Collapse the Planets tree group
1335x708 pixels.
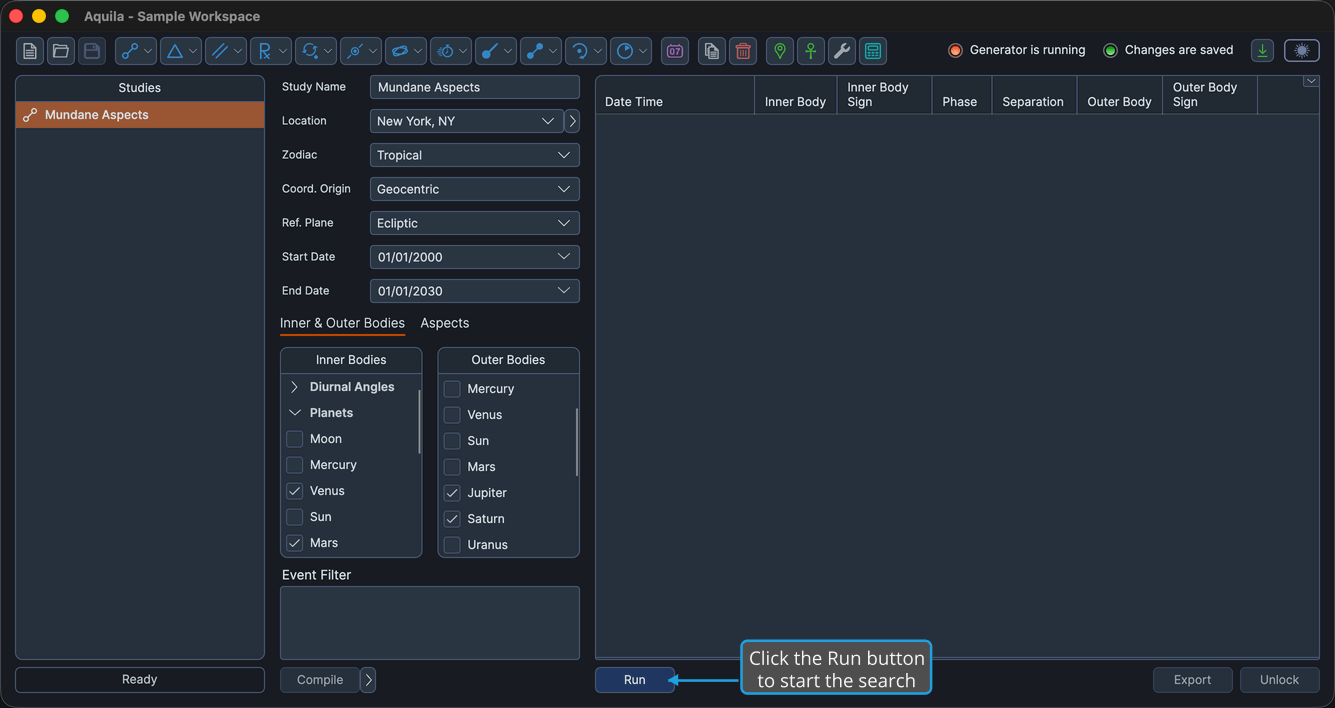(x=294, y=413)
